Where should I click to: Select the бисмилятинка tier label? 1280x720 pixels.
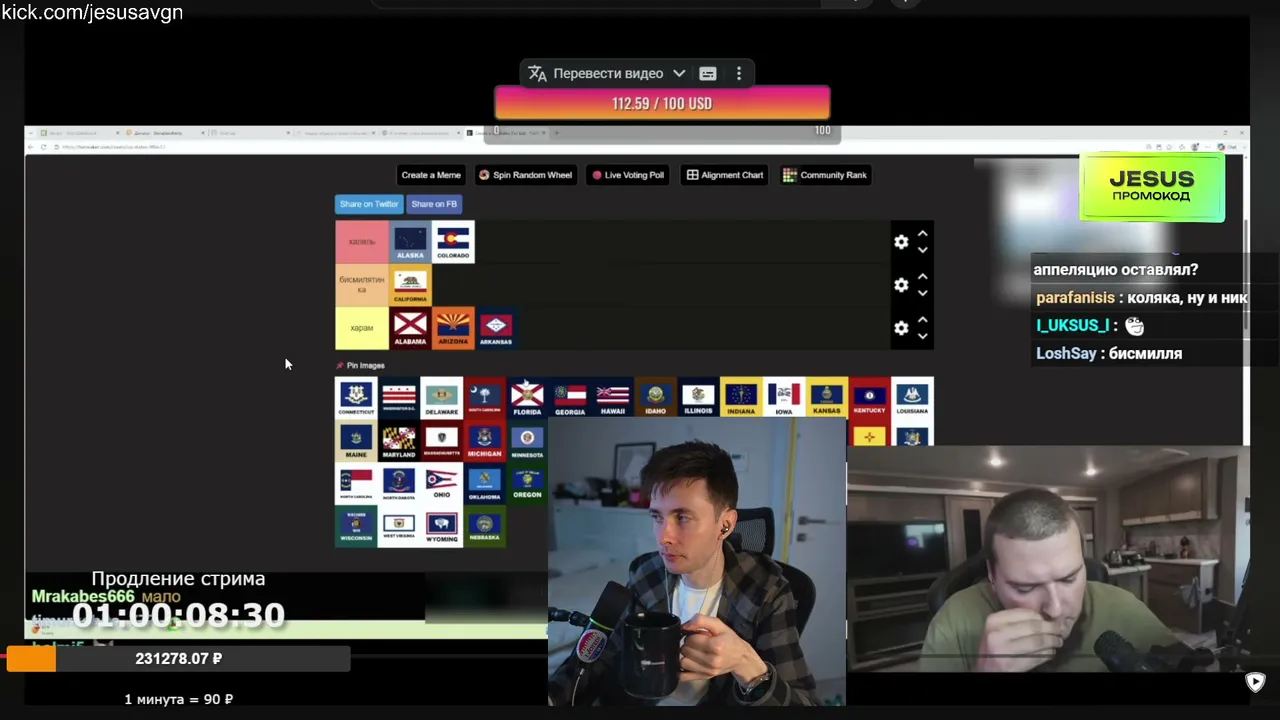pyautogui.click(x=362, y=285)
